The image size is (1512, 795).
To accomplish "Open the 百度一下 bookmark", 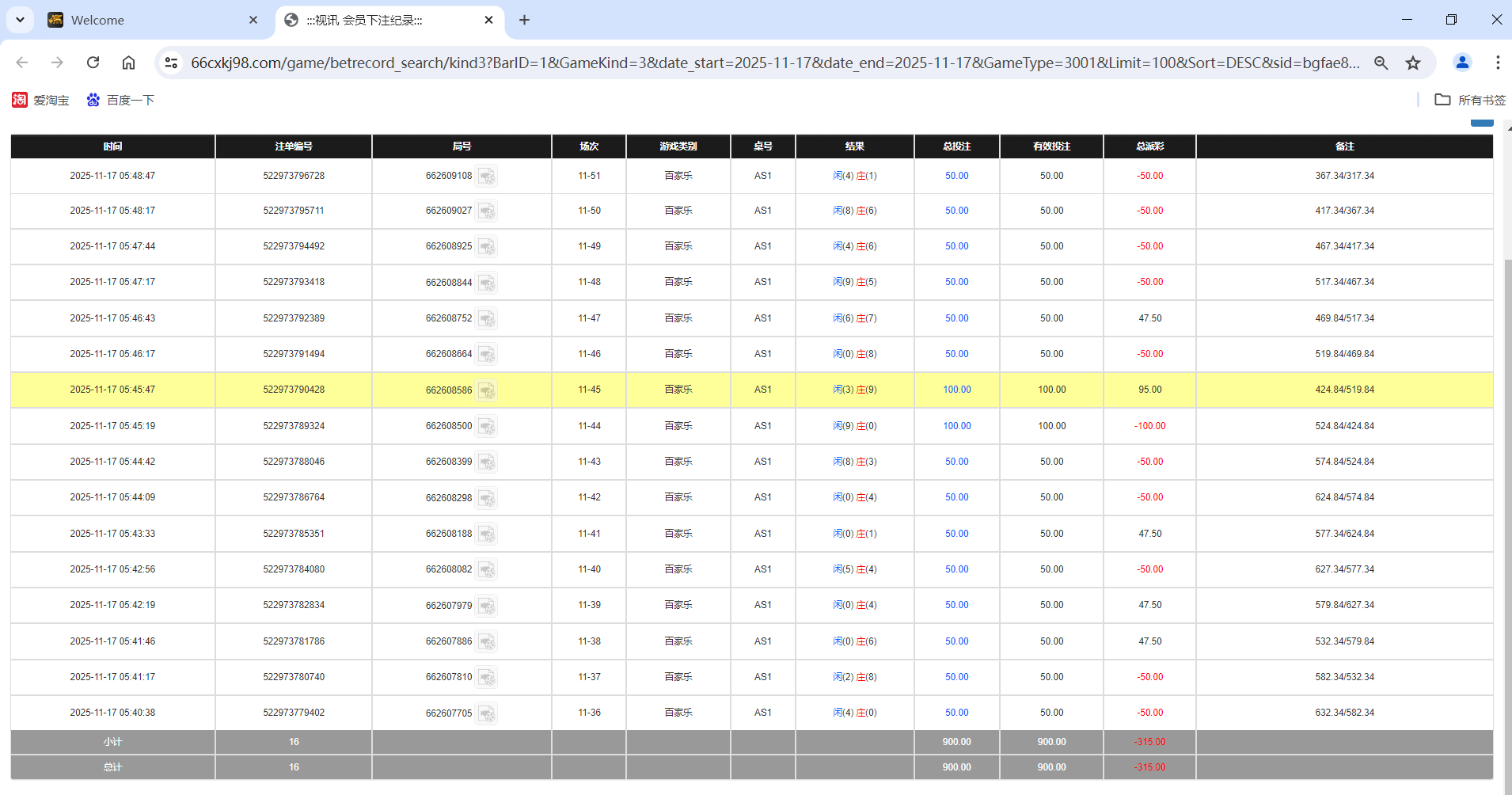I will 121,100.
